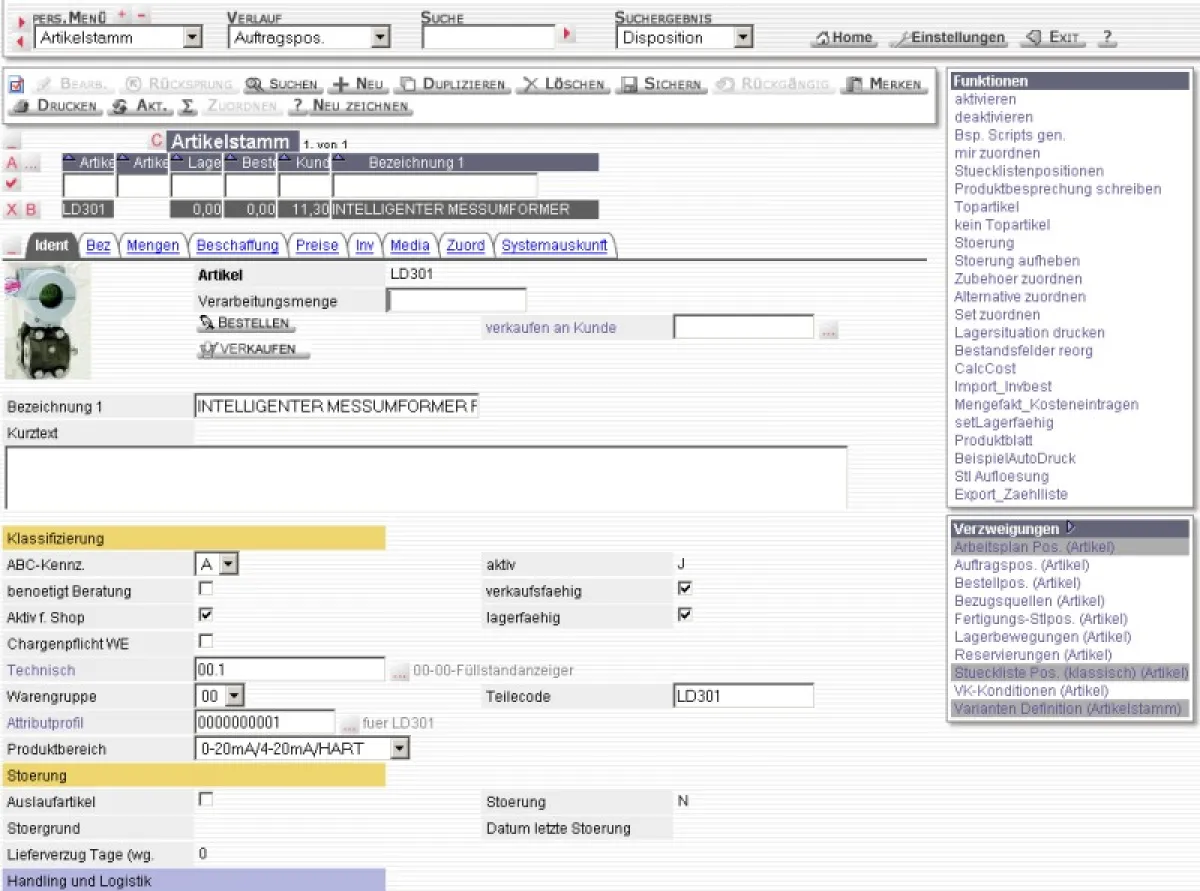The width and height of the screenshot is (1200, 891).
Task: Switch to the Beschaffung tab
Action: (238, 246)
